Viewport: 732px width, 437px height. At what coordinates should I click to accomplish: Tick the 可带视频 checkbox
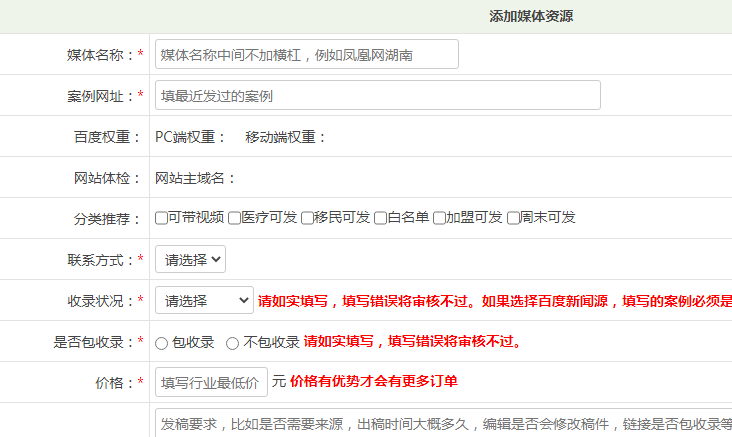162,218
